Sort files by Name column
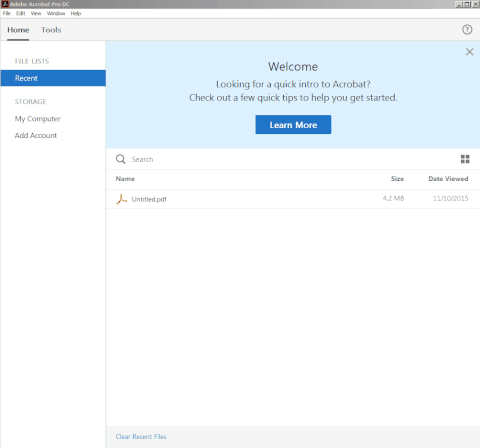The image size is (480, 448). tap(125, 179)
